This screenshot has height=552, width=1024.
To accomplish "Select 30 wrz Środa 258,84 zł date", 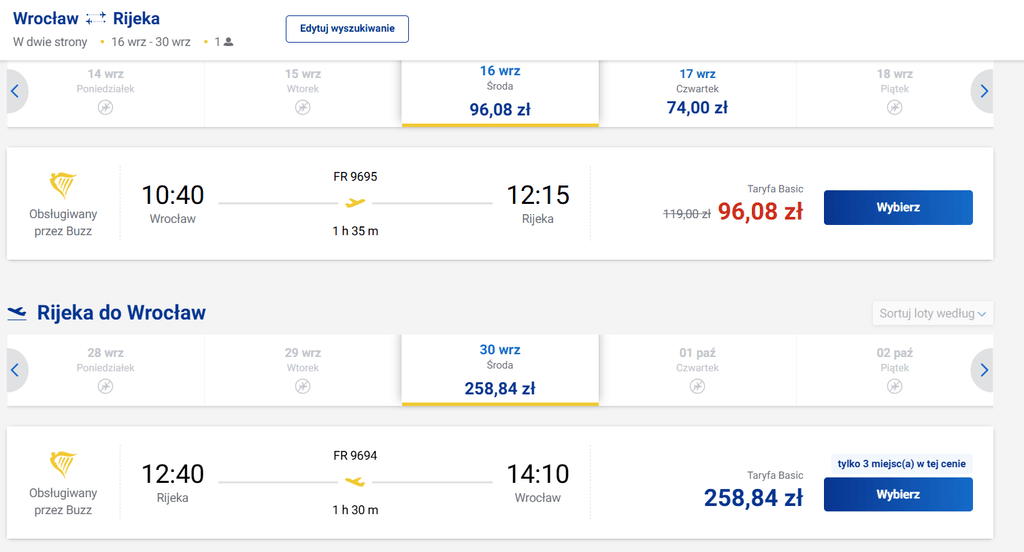I will click(x=500, y=370).
